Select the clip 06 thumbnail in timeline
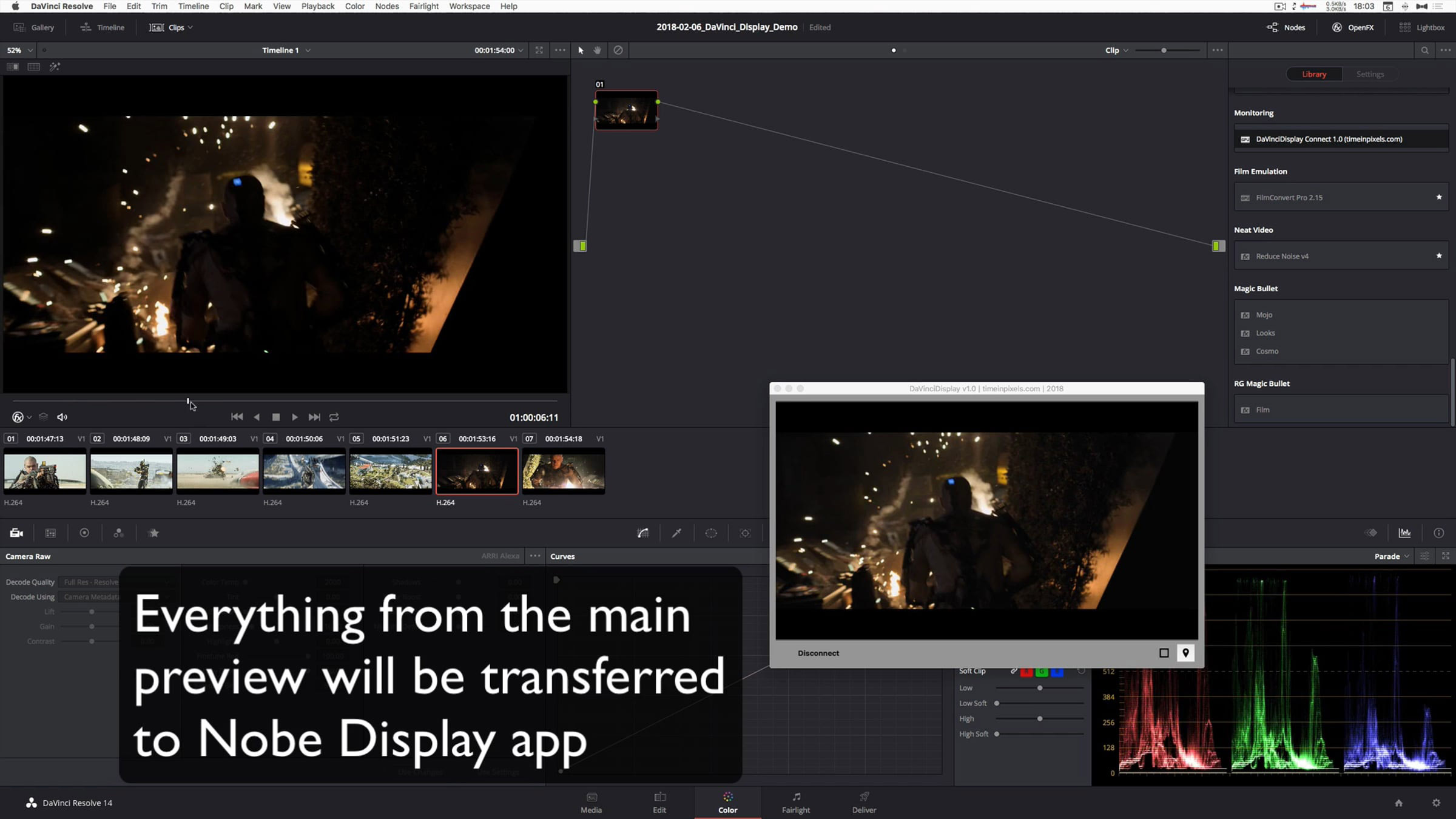 pos(477,471)
